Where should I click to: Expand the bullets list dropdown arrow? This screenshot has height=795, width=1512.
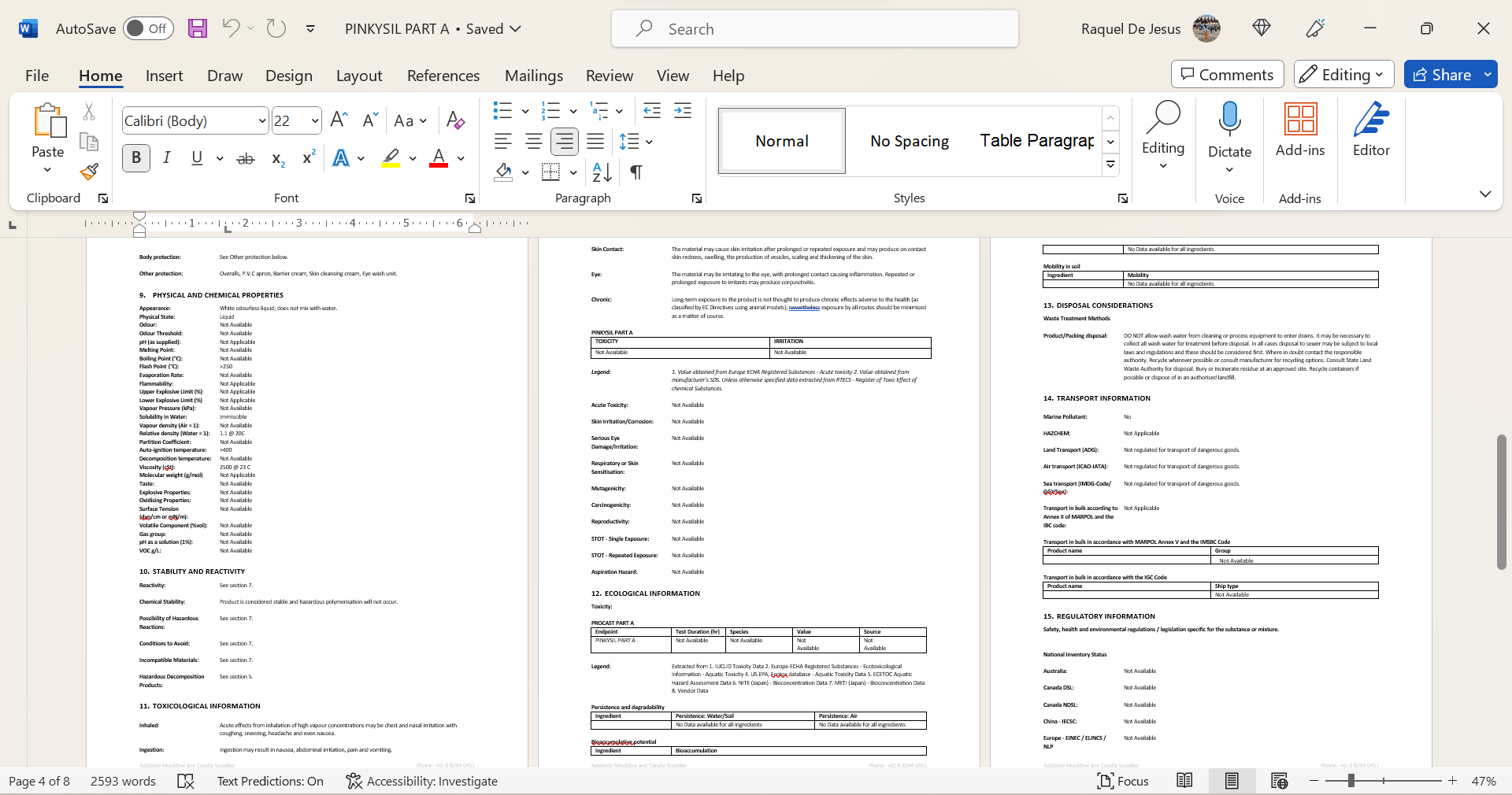525,111
